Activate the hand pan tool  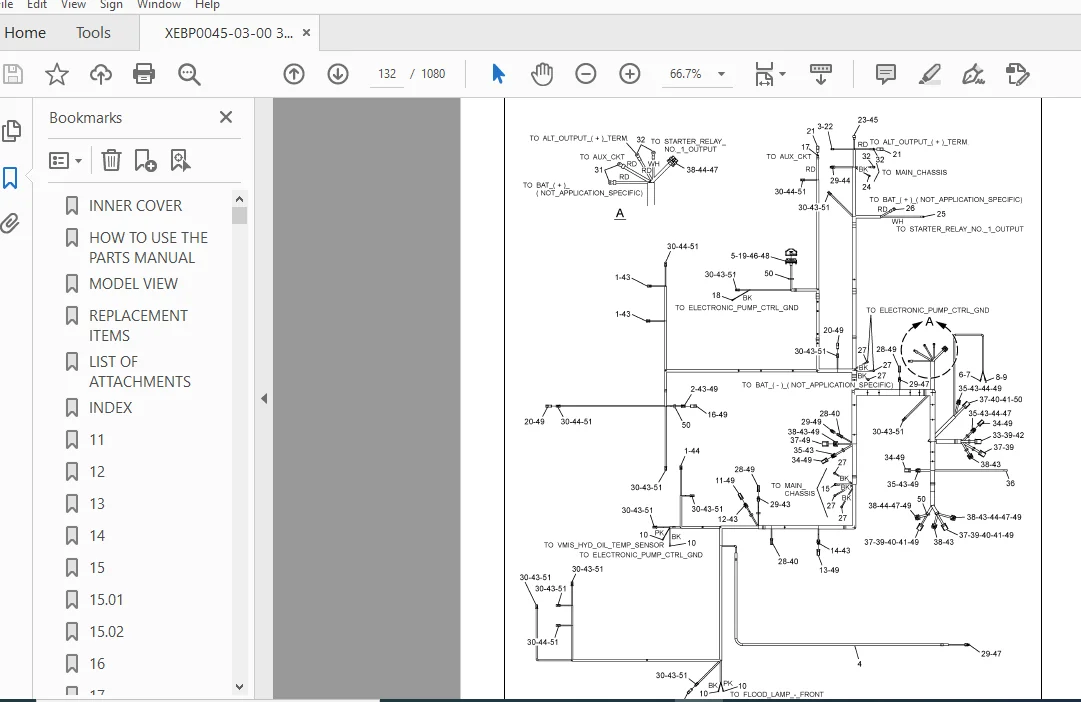[542, 74]
